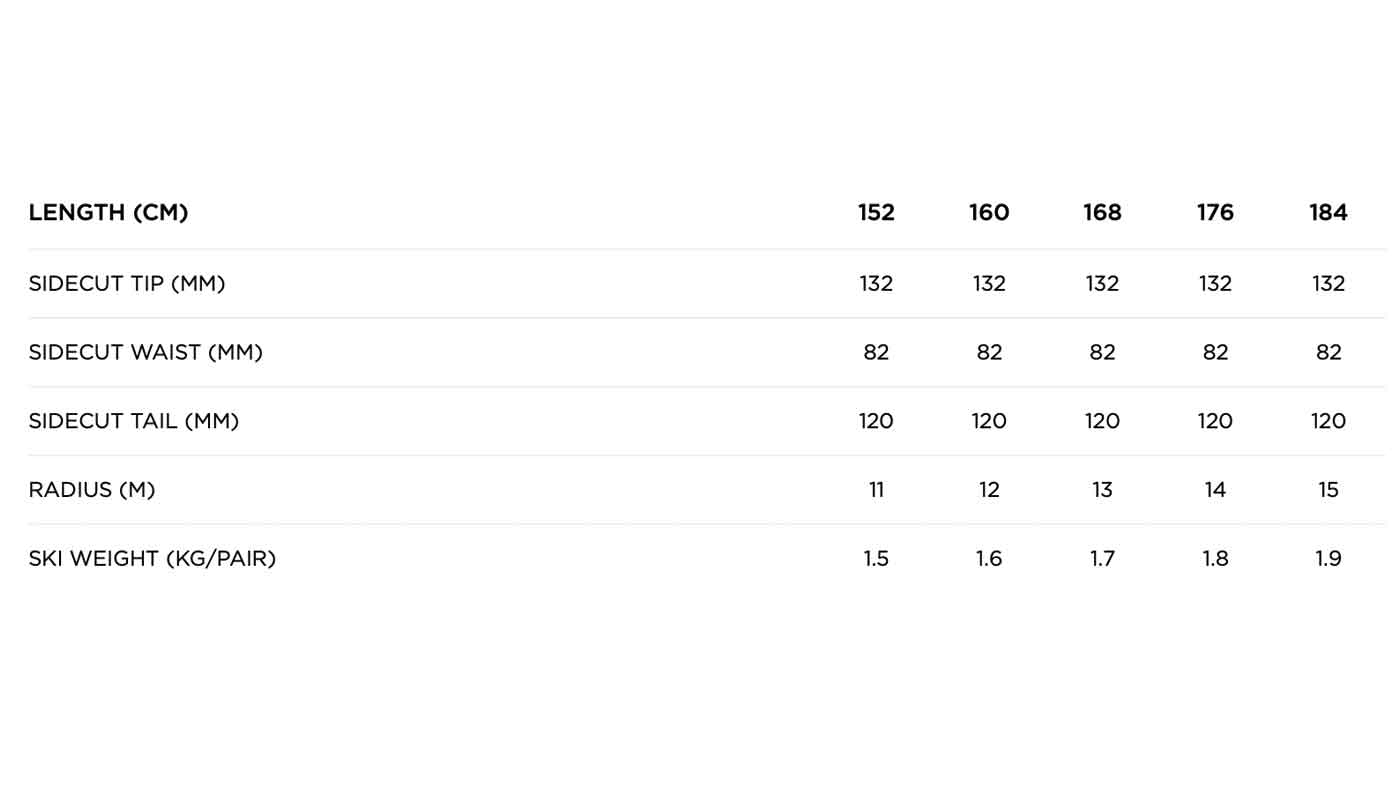Click the radius value 15
Image resolution: width=1400 pixels, height=800 pixels.
pyautogui.click(x=1328, y=490)
